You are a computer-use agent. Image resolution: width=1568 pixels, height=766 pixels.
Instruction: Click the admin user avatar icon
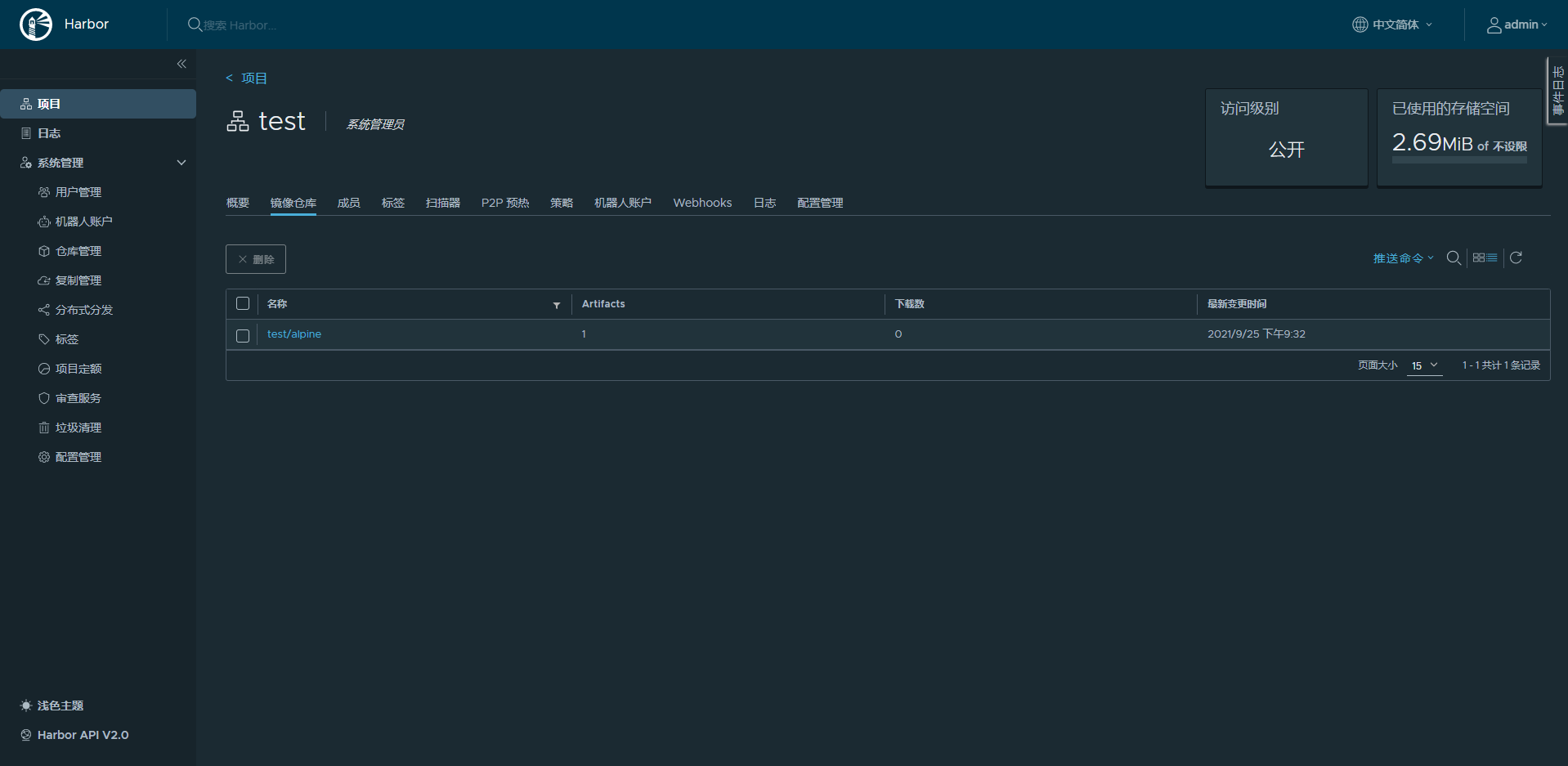coord(1494,25)
